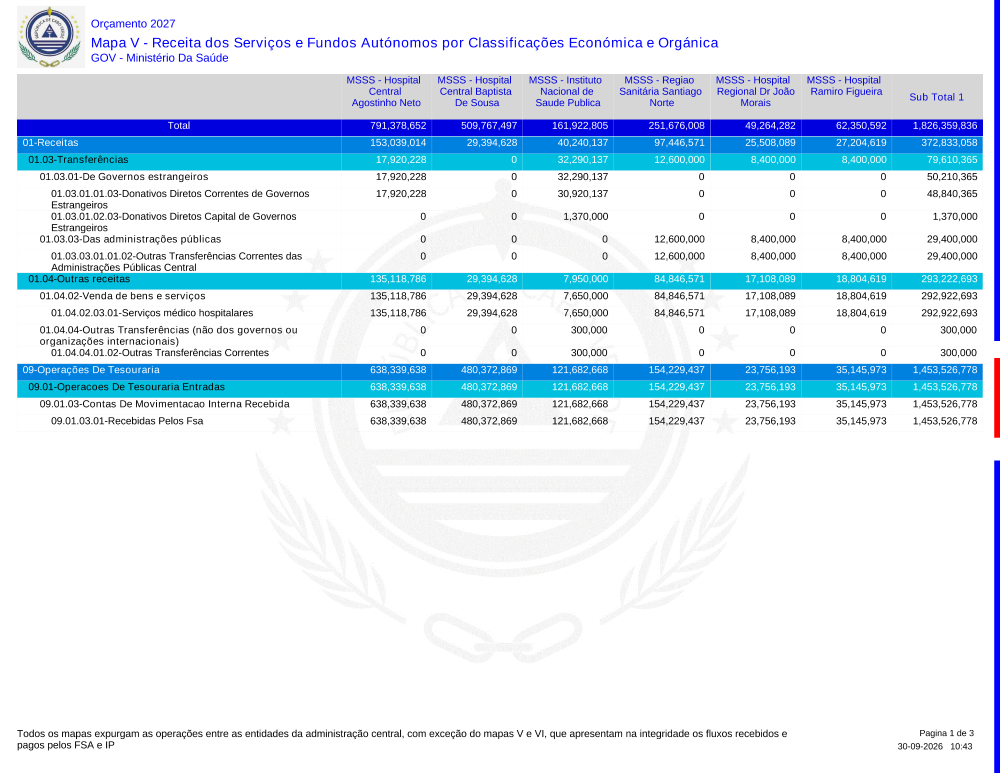Select the 'Mapa V - Receita dos Serviços' heading
Viewport: 1000px width, 773px height.
click(404, 43)
